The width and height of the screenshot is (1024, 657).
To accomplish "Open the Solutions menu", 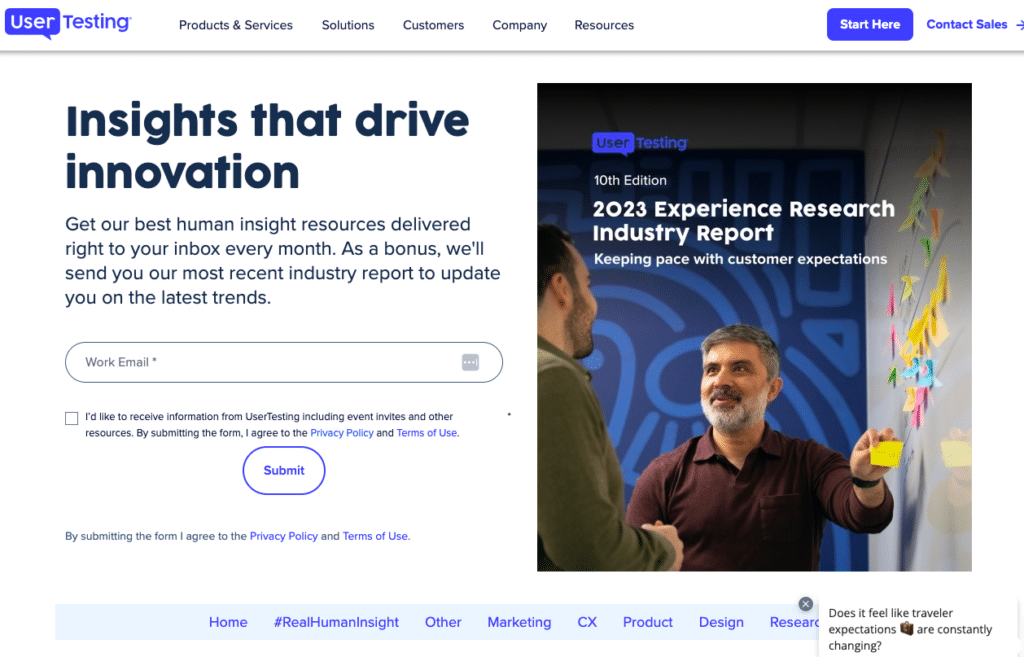I will (348, 25).
